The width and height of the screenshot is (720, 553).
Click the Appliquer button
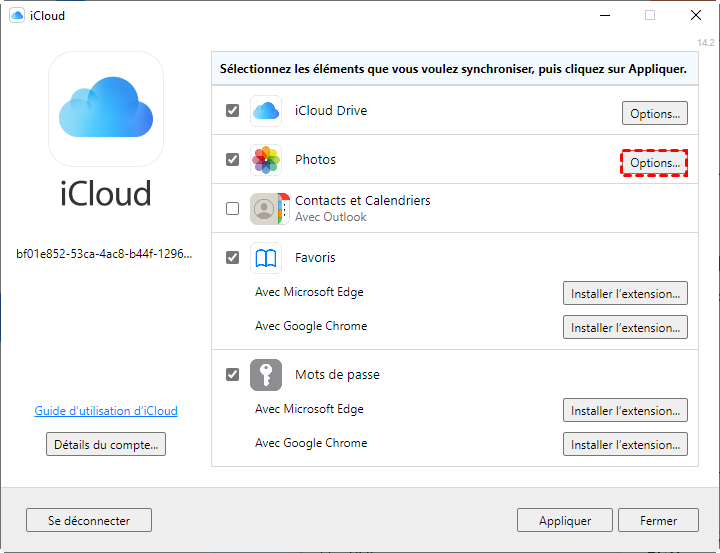click(x=564, y=520)
